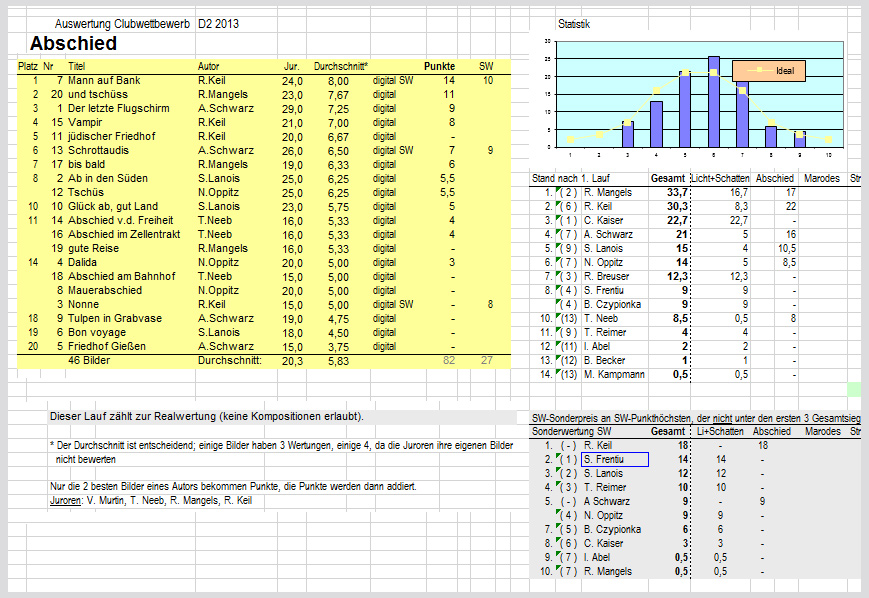Screen dimensions: 869x598
Task: Click the tallest bar in the Statistik chart
Action: tap(714, 101)
